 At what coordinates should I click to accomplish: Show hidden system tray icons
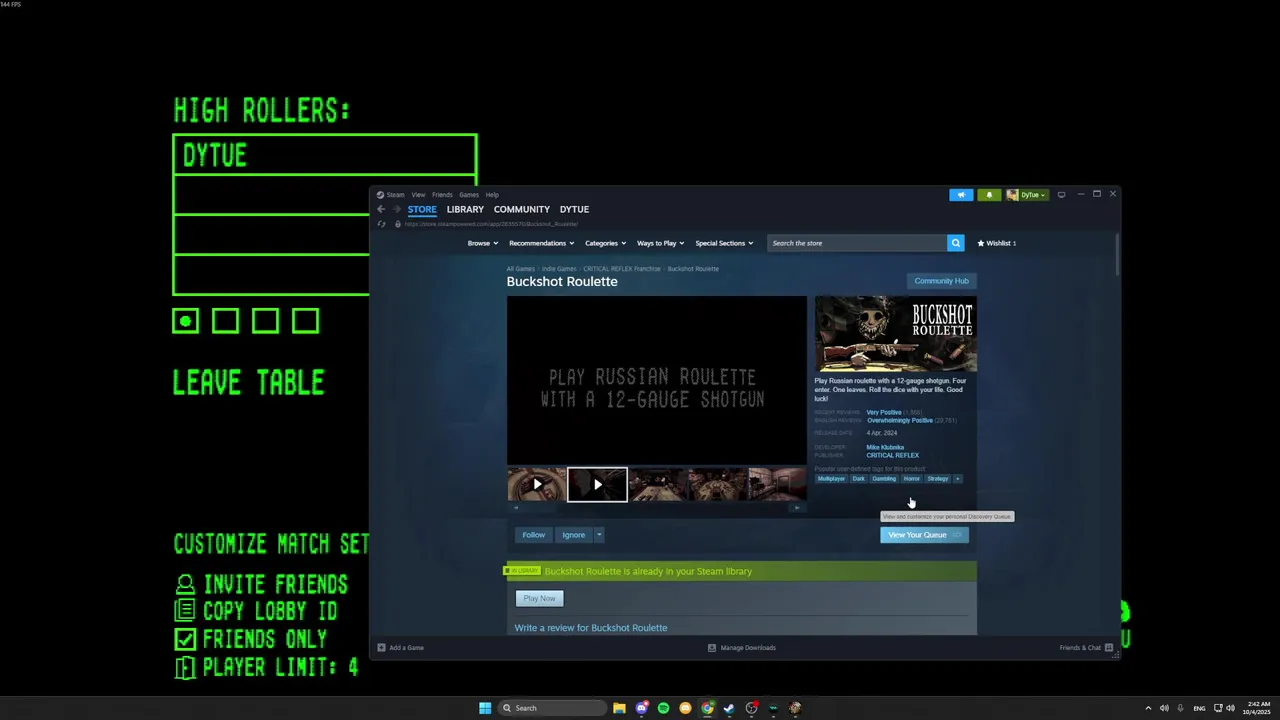tap(1148, 708)
